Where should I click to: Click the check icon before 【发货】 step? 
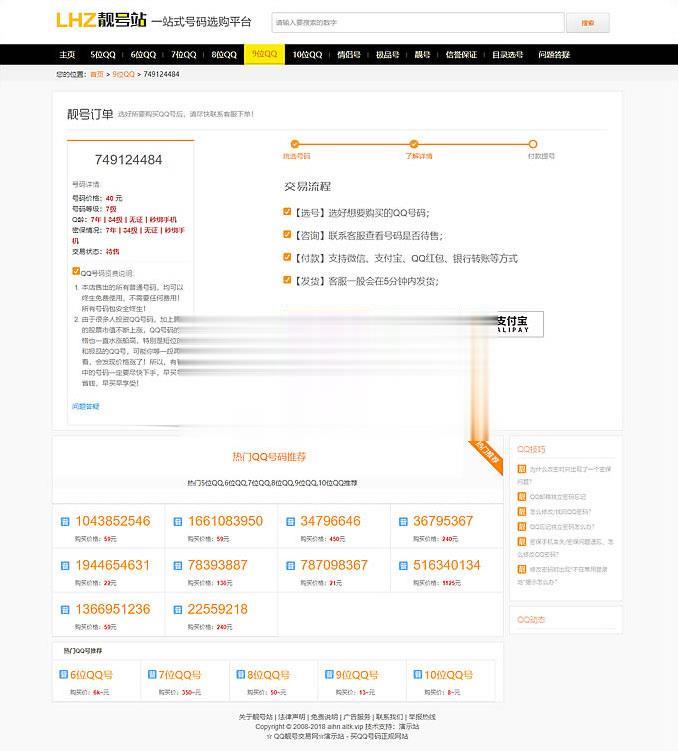click(x=287, y=280)
